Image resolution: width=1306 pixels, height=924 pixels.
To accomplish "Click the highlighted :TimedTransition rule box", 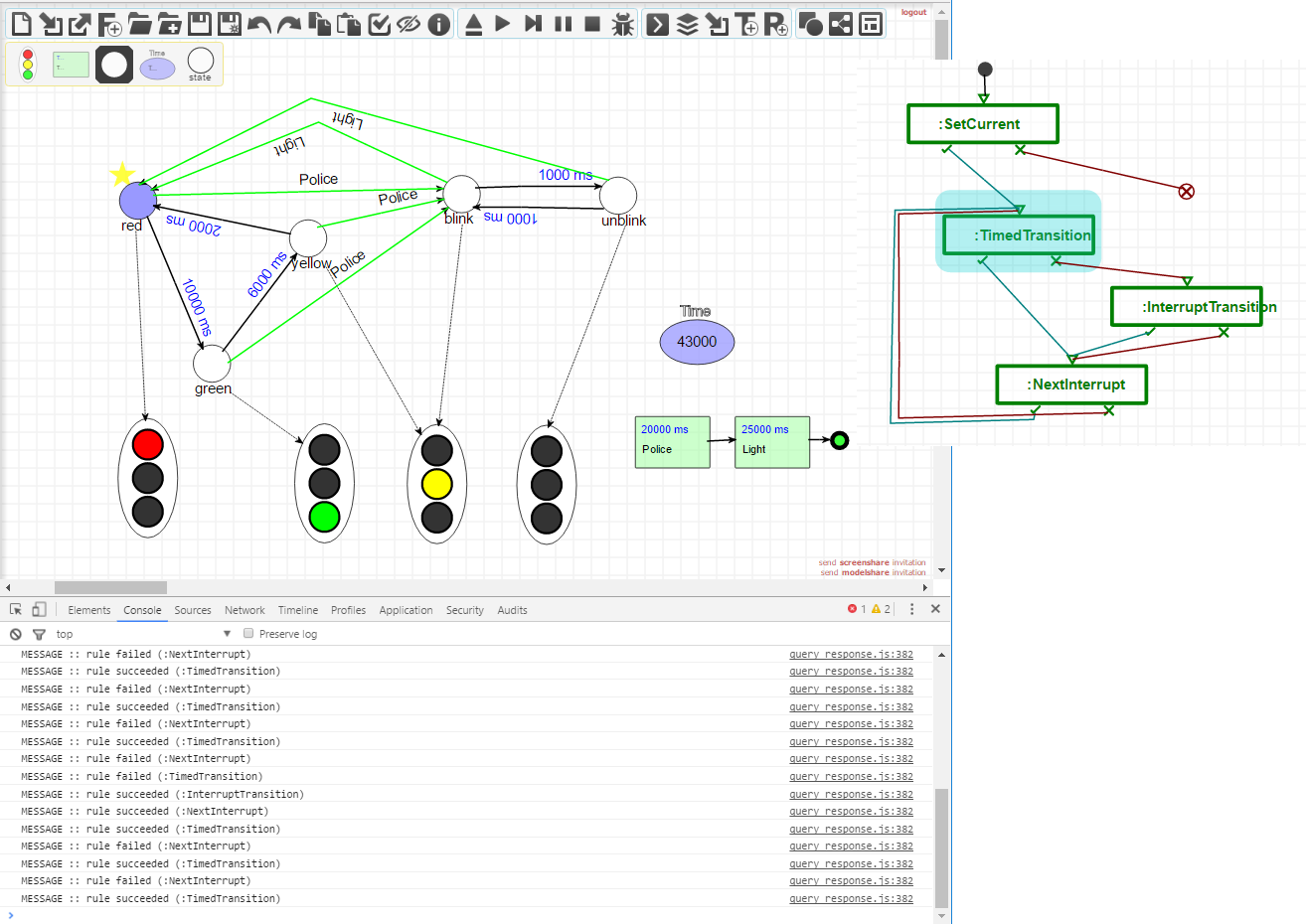I will click(1019, 235).
